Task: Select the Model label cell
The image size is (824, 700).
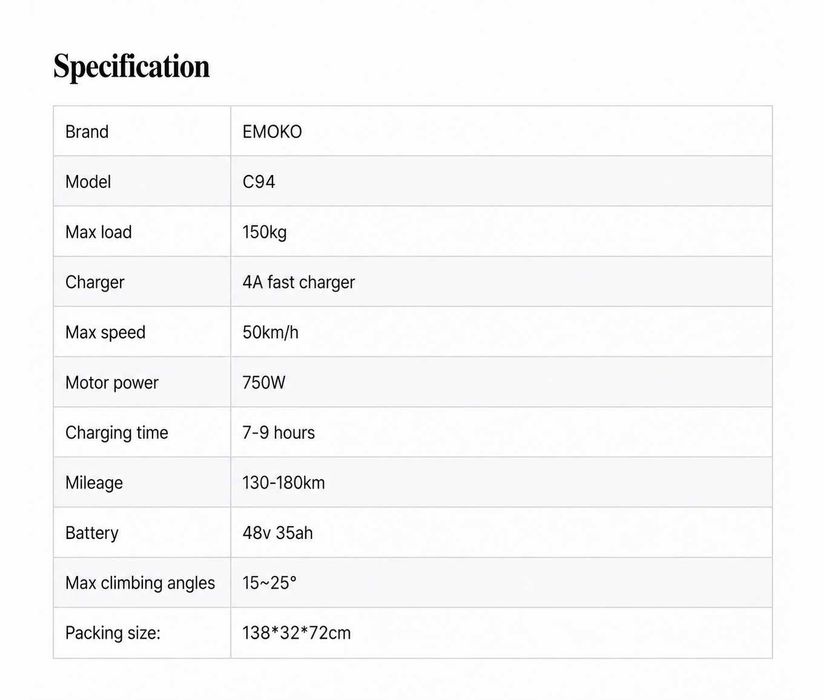Action: click(x=142, y=181)
